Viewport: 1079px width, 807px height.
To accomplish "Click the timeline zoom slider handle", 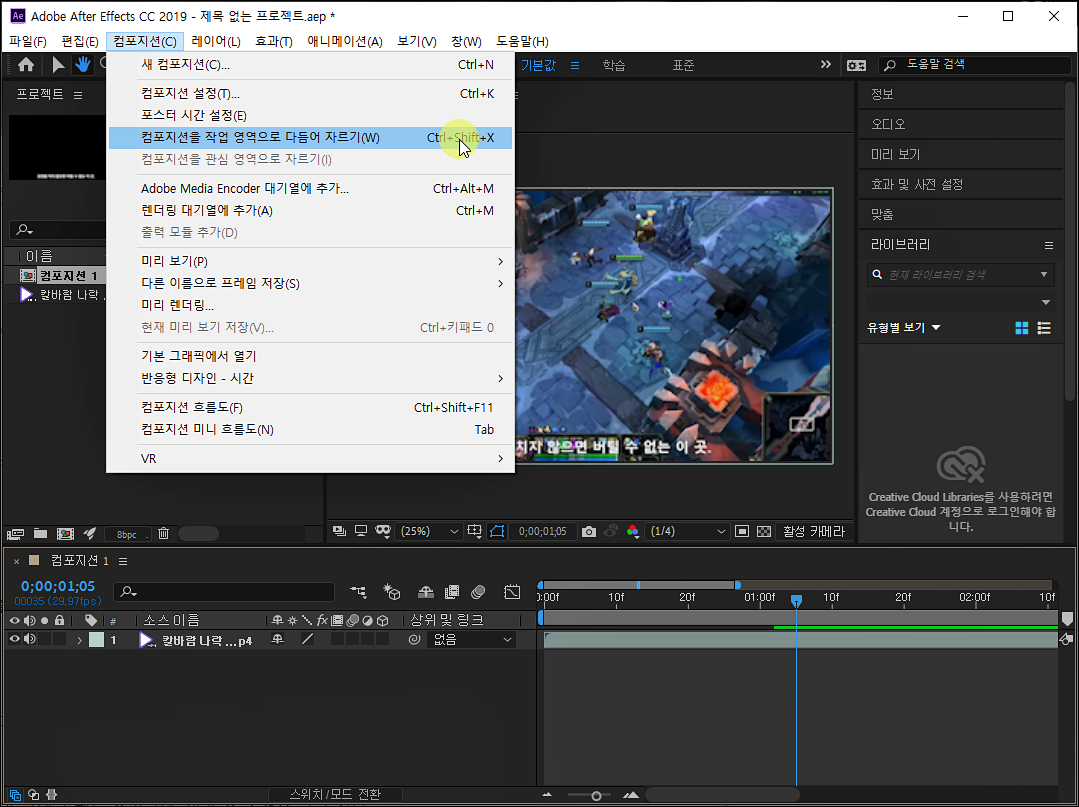I will (596, 796).
